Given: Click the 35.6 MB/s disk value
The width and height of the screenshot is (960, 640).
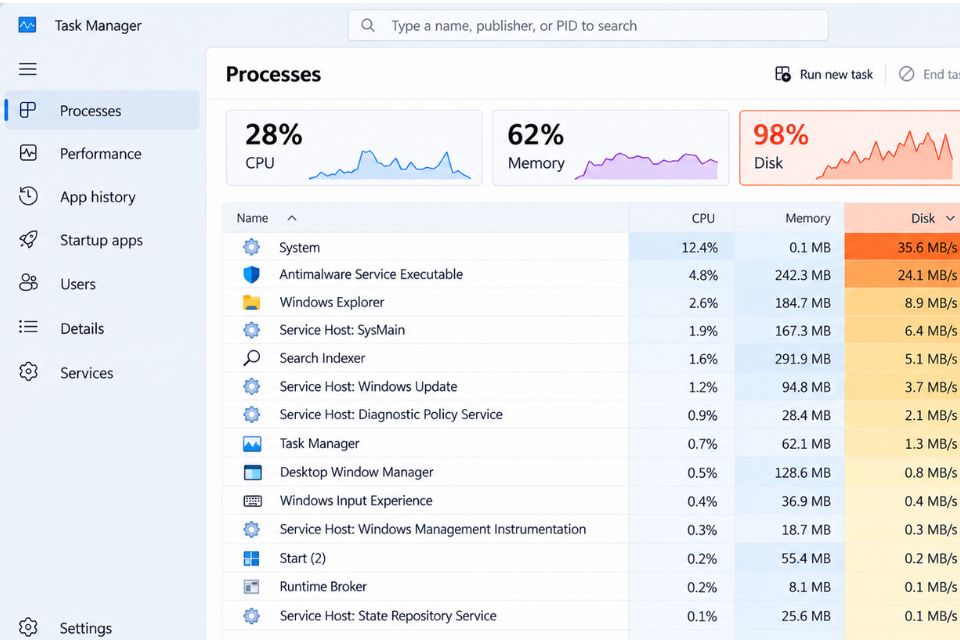Looking at the screenshot, I should 927,247.
